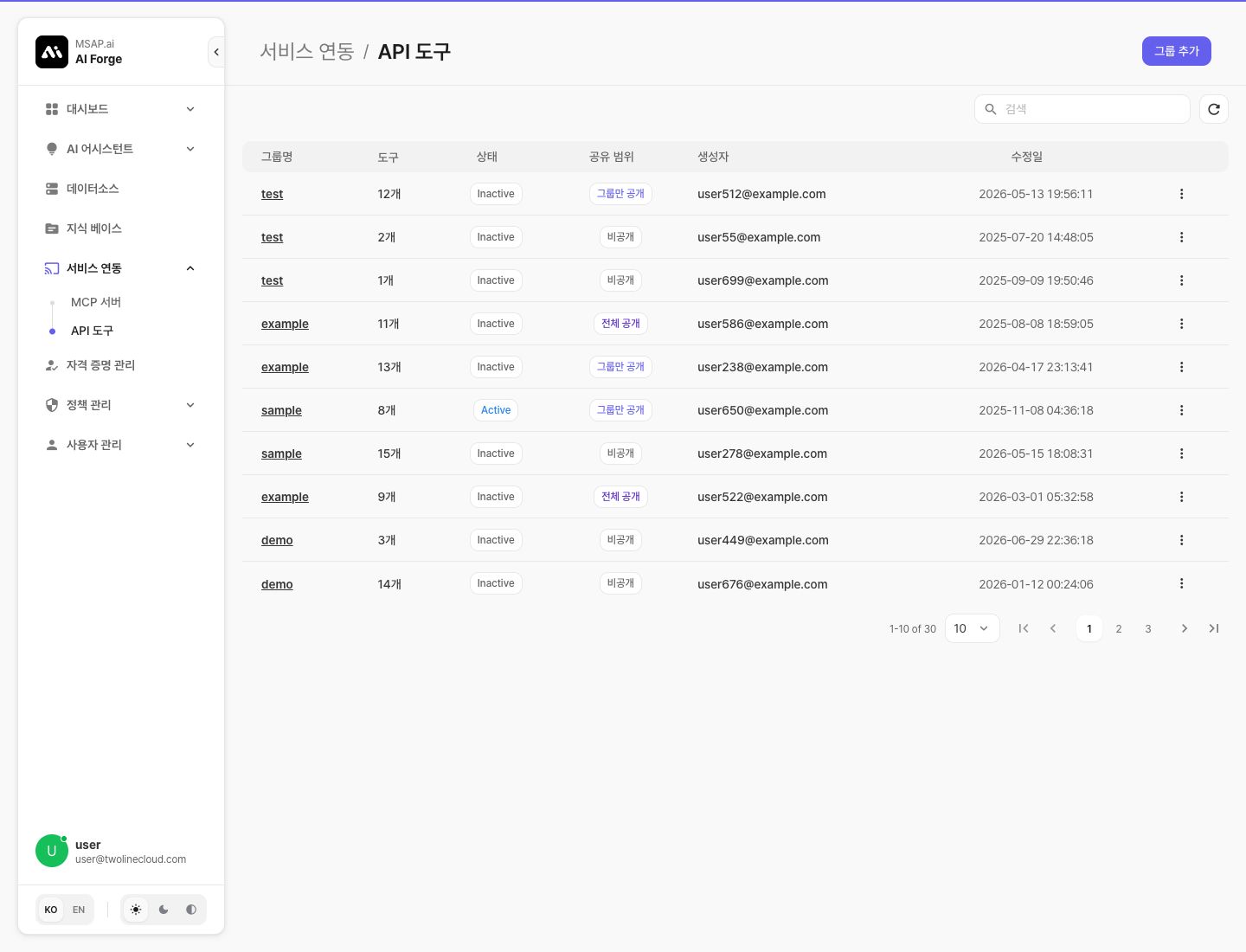Expand the 대시보드 menu chevron
Screen dimensions: 1246x952
click(x=190, y=109)
